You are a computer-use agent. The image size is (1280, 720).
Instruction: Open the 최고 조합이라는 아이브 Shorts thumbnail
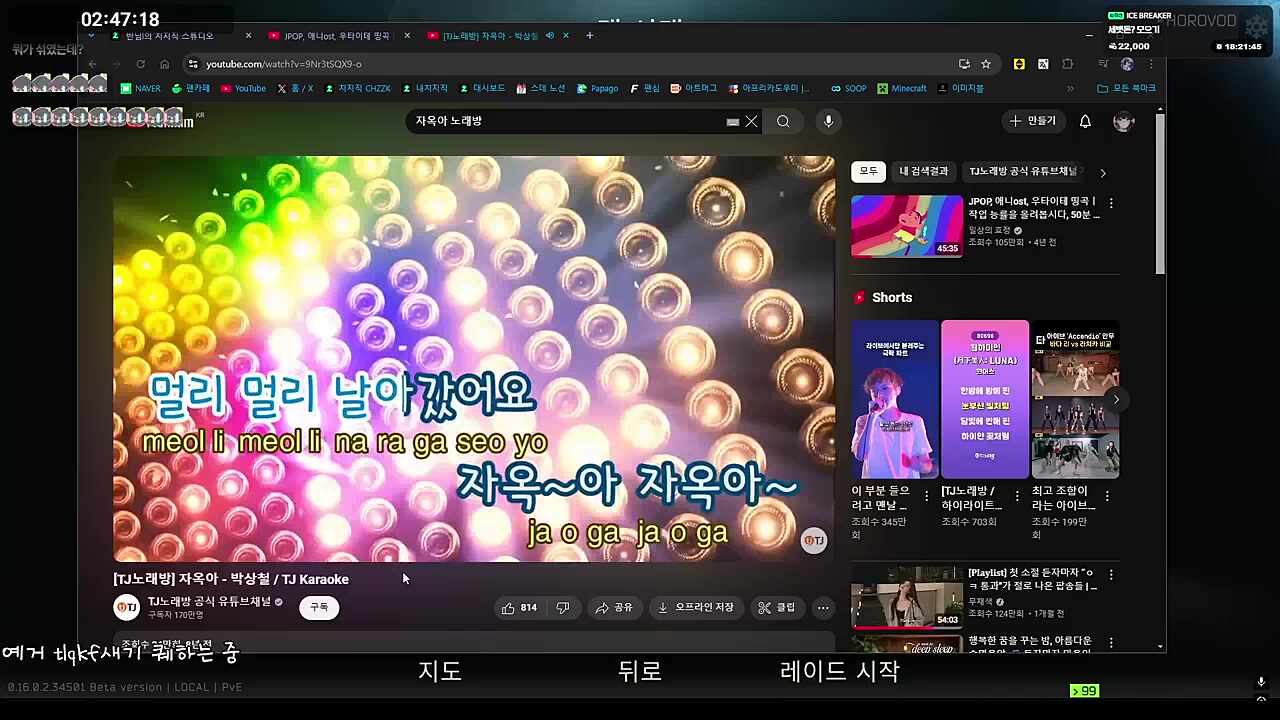click(1075, 399)
